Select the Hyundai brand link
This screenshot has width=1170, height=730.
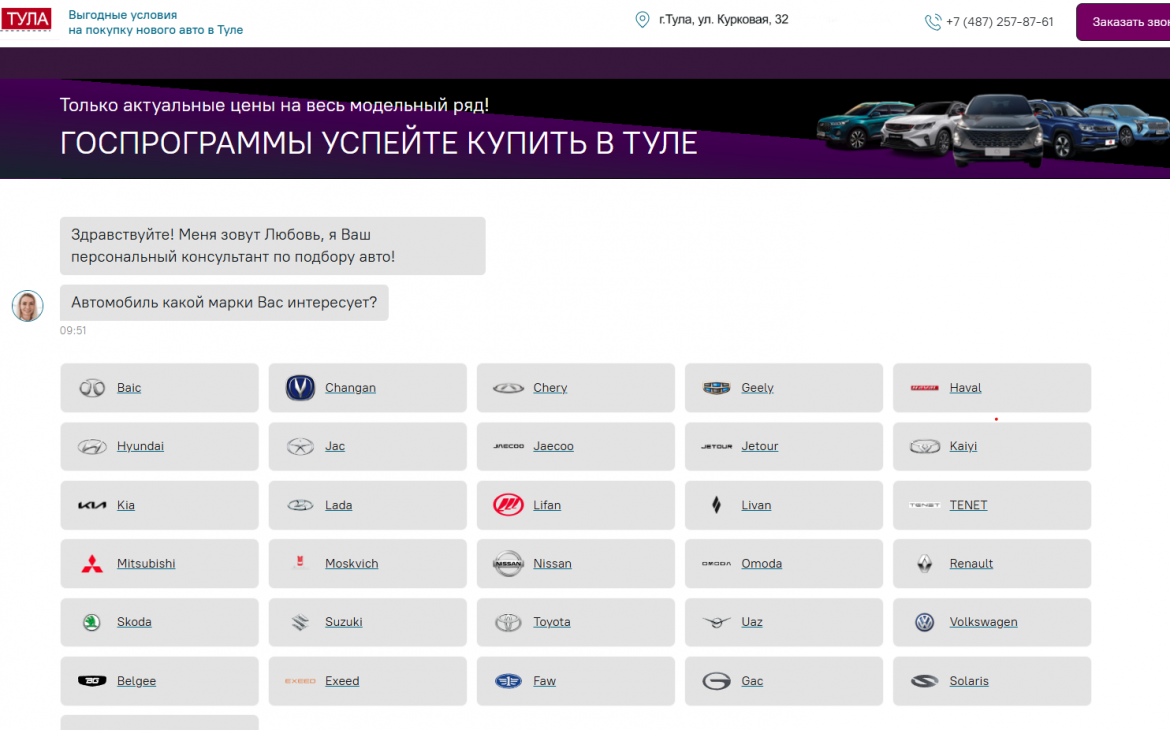point(140,446)
